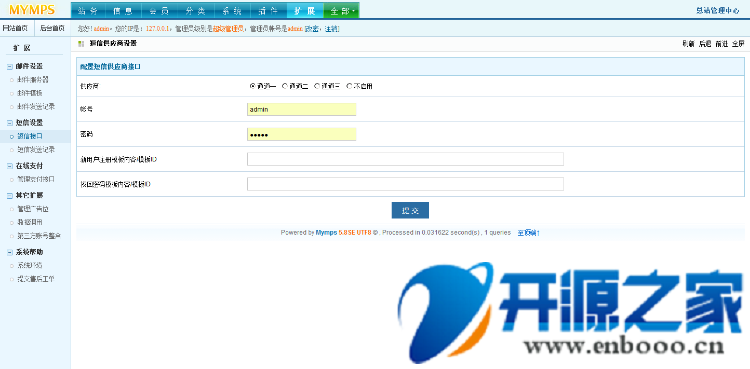Viewport: 750px width, 369px height.
Task: Click the 注销 logout link
Action: click(332, 29)
